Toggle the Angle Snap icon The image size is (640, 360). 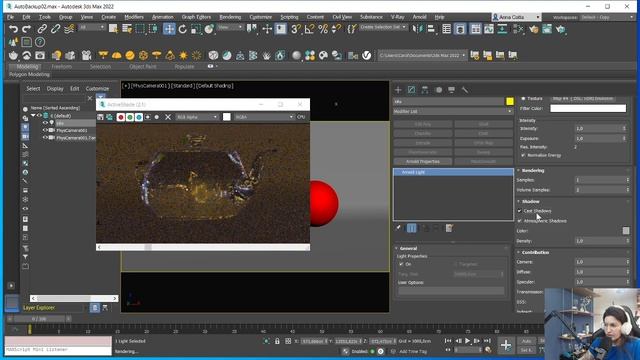pyautogui.click(x=309, y=29)
